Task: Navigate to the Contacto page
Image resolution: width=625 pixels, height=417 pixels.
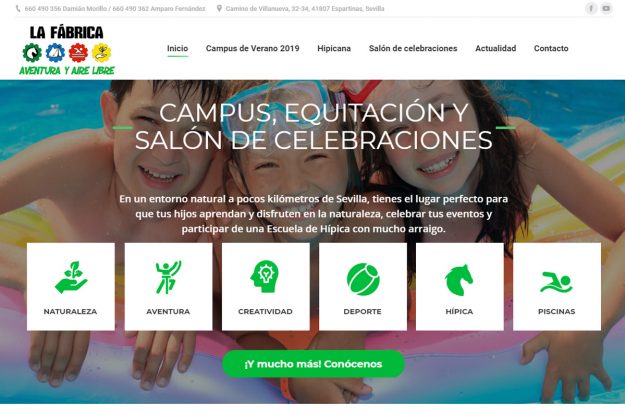Action: coord(551,48)
